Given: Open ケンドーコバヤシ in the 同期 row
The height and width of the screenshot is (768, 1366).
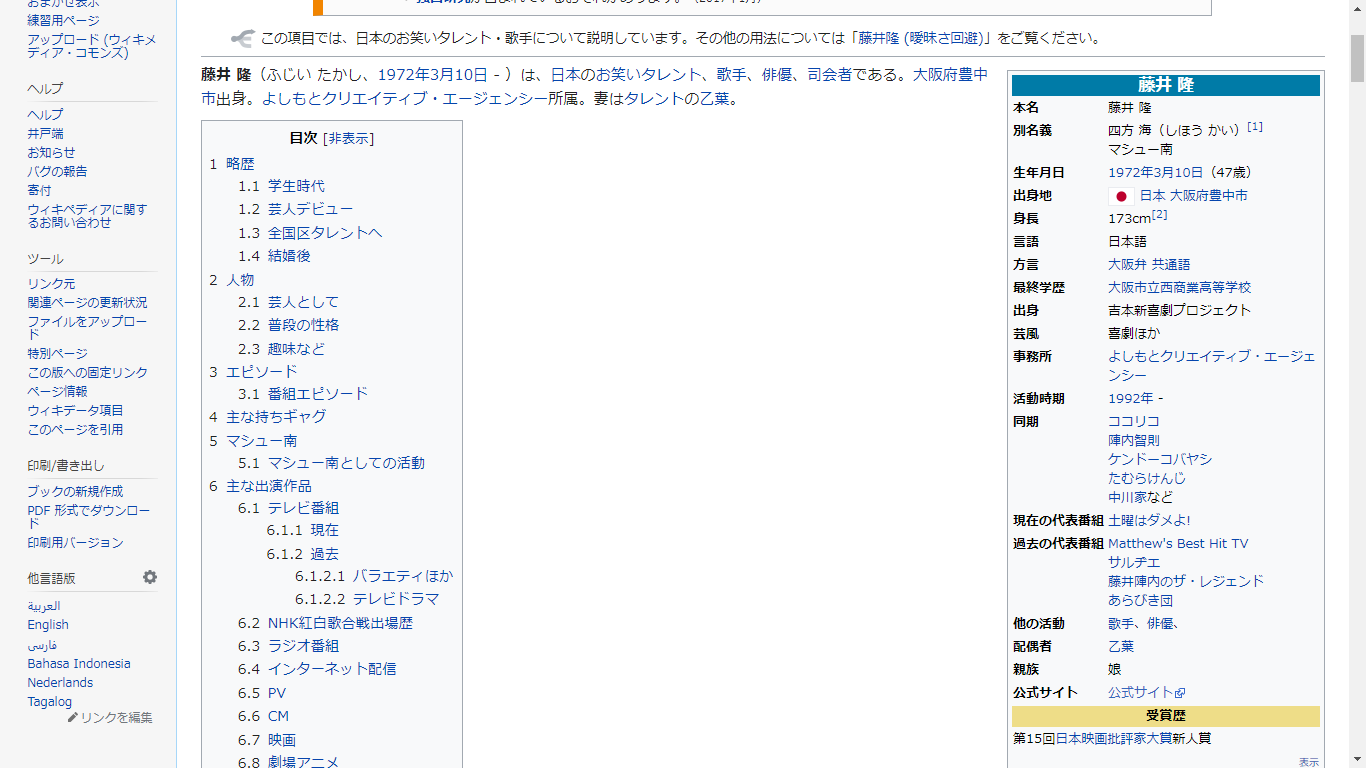Looking at the screenshot, I should [x=1160, y=459].
